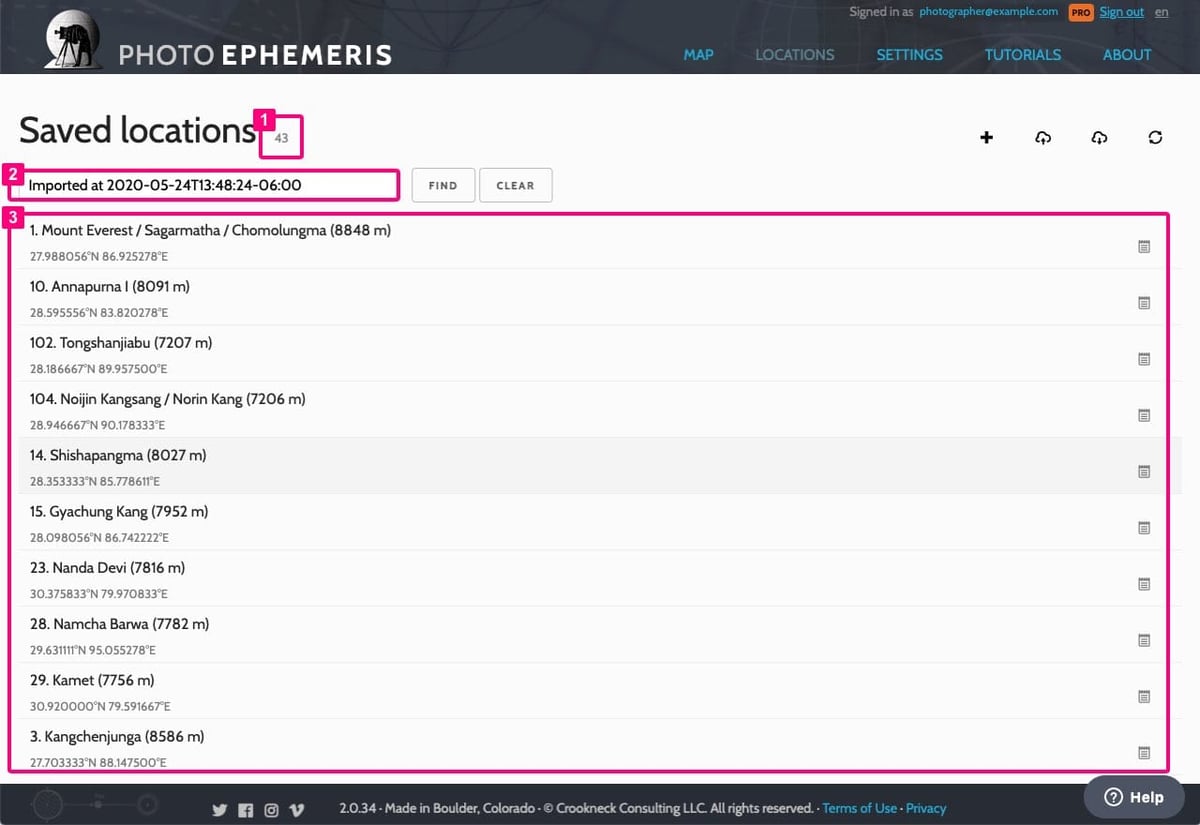Open the SETTINGS nav item

click(x=909, y=55)
